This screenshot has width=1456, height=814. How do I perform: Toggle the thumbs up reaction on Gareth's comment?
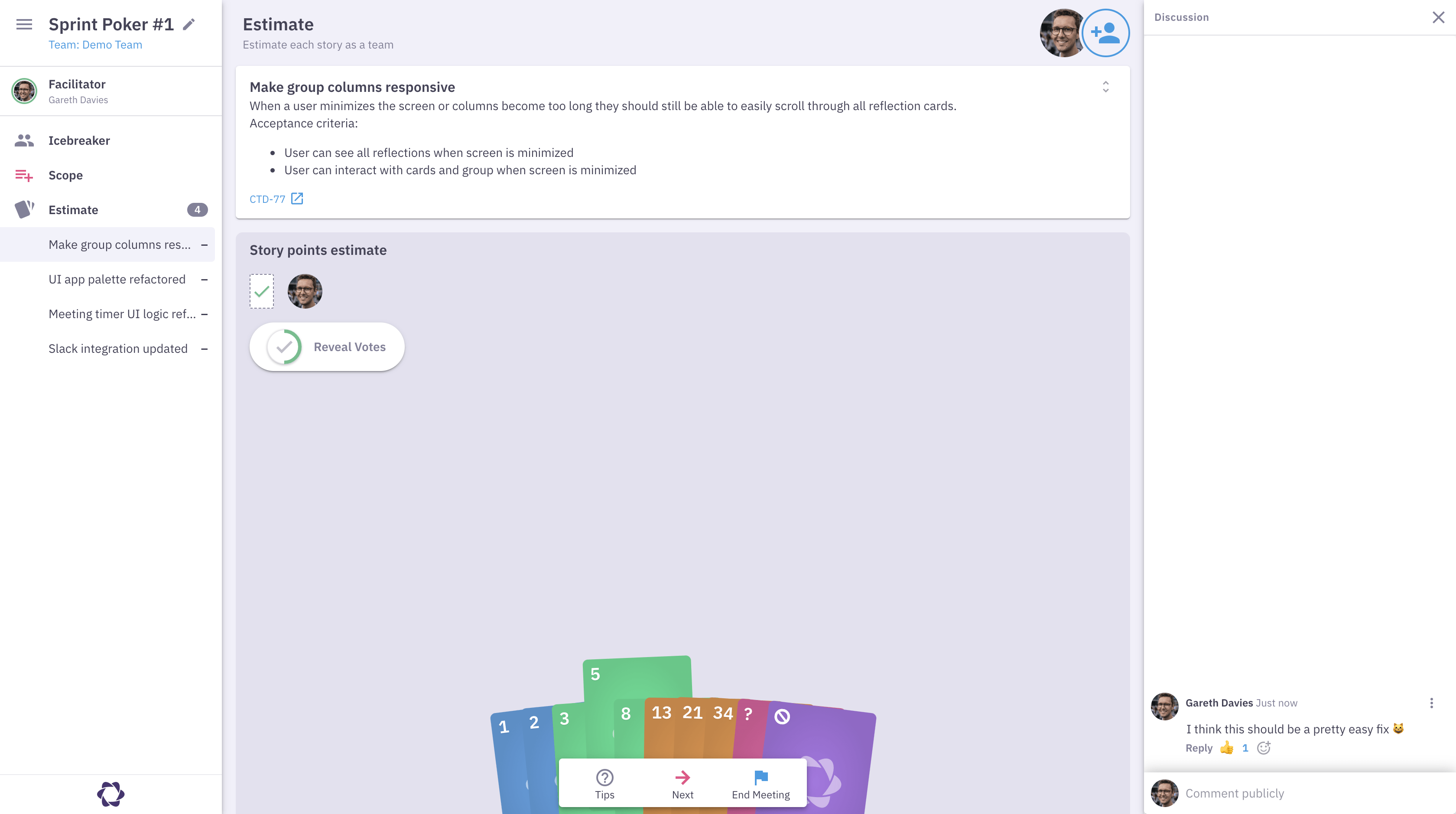click(1225, 748)
